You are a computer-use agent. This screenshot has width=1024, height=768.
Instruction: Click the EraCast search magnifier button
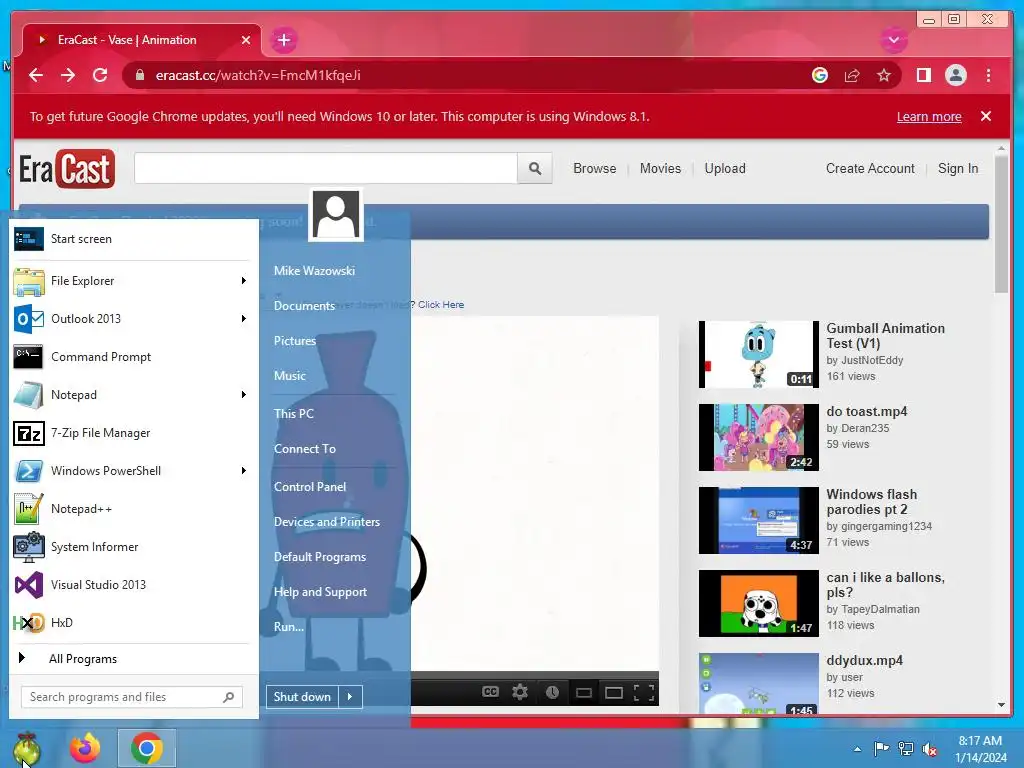pyautogui.click(x=535, y=168)
